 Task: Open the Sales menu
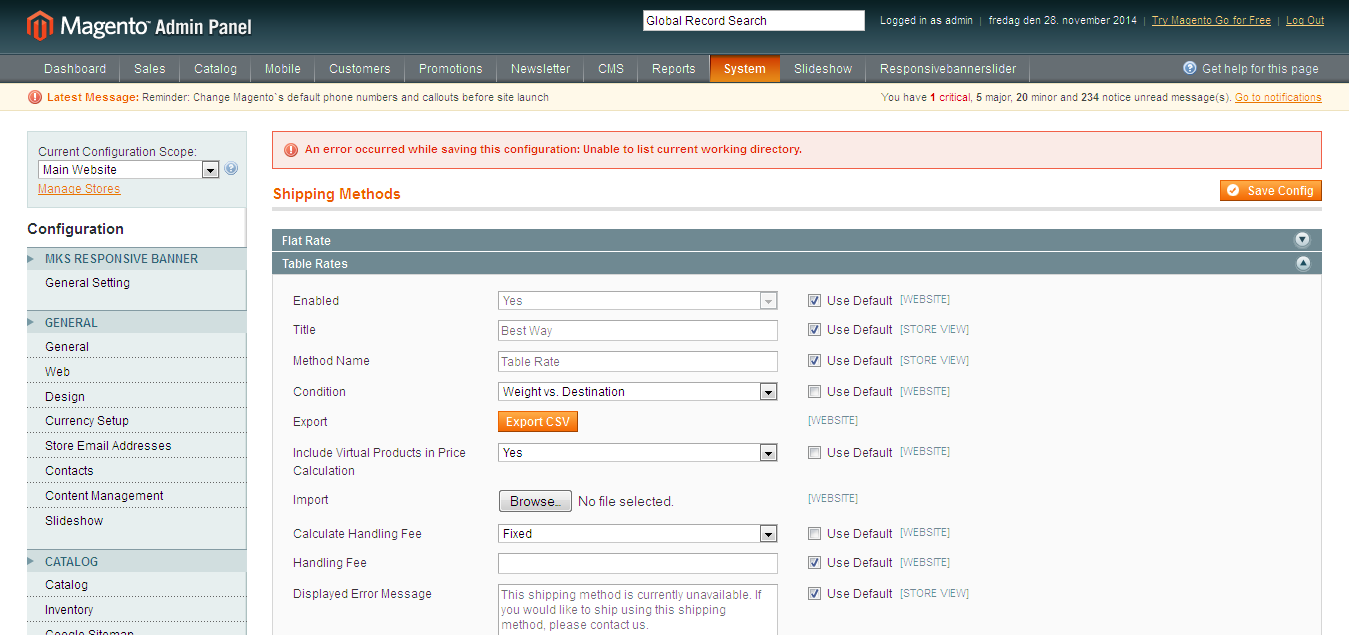150,69
